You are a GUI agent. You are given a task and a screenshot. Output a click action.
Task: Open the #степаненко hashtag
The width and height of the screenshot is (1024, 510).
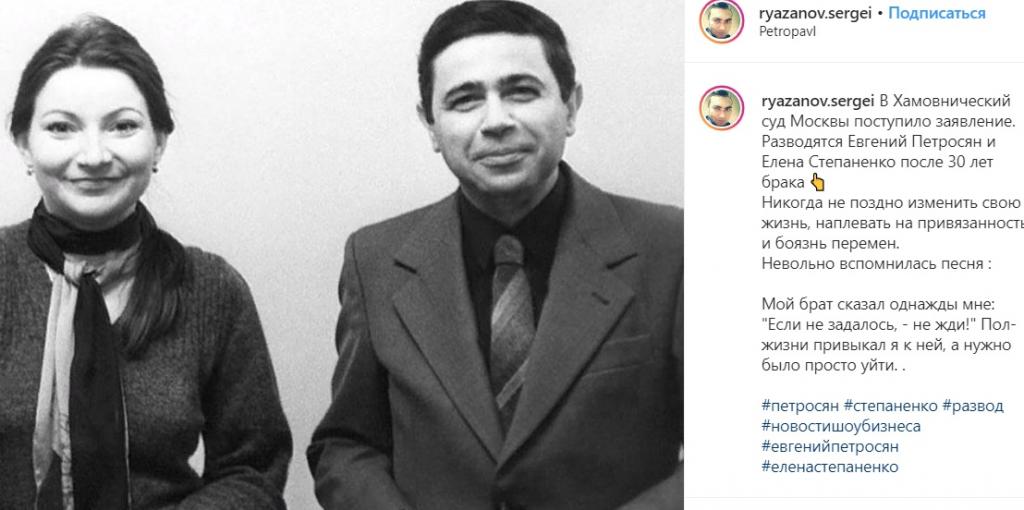pyautogui.click(x=890, y=406)
